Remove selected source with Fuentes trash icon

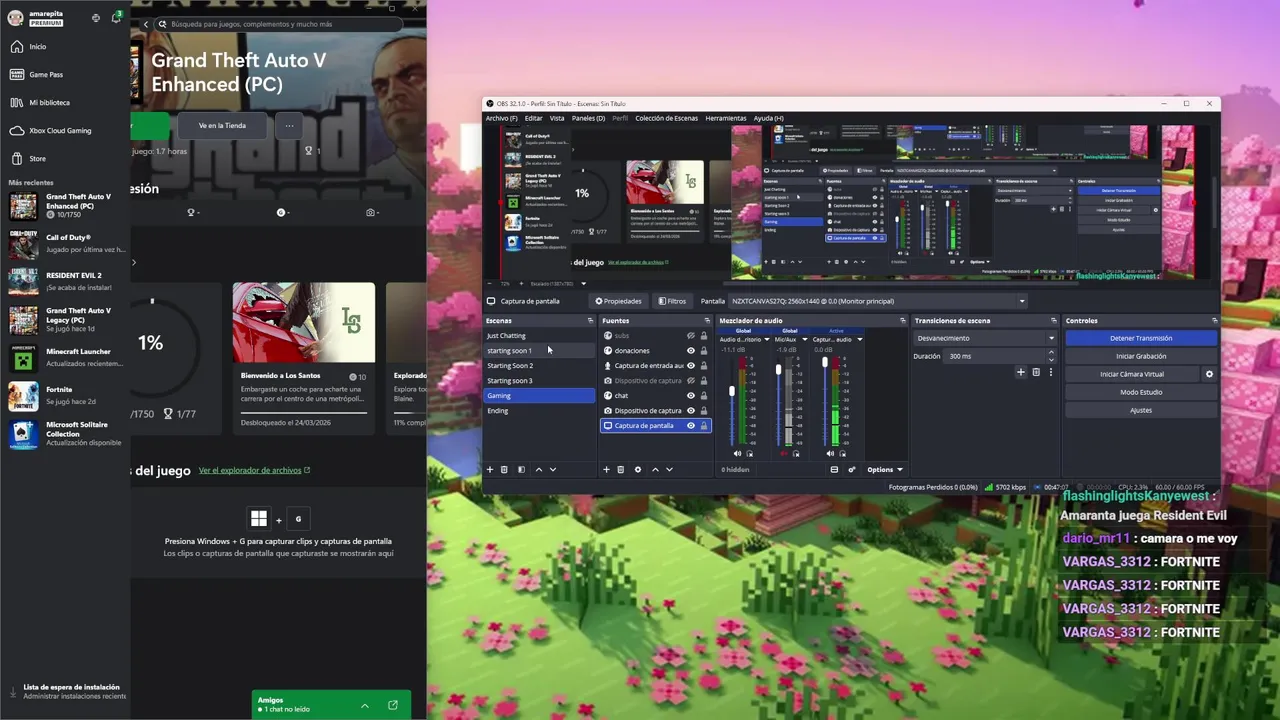(620, 469)
